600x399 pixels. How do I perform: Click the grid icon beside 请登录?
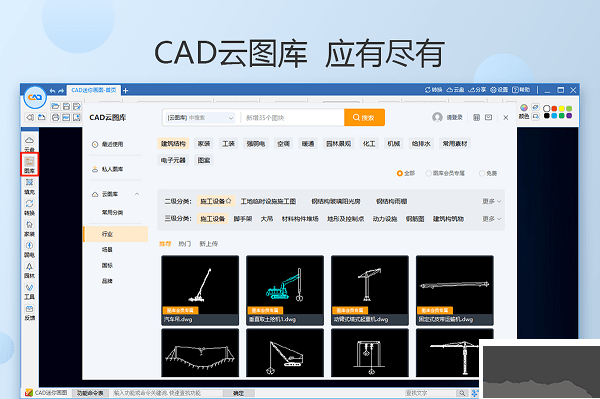coord(476,117)
